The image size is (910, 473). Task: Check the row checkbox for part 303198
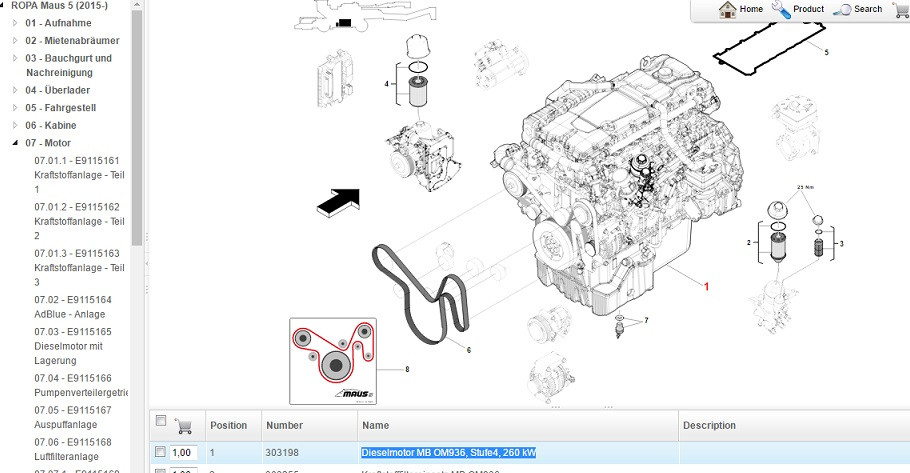pos(160,452)
